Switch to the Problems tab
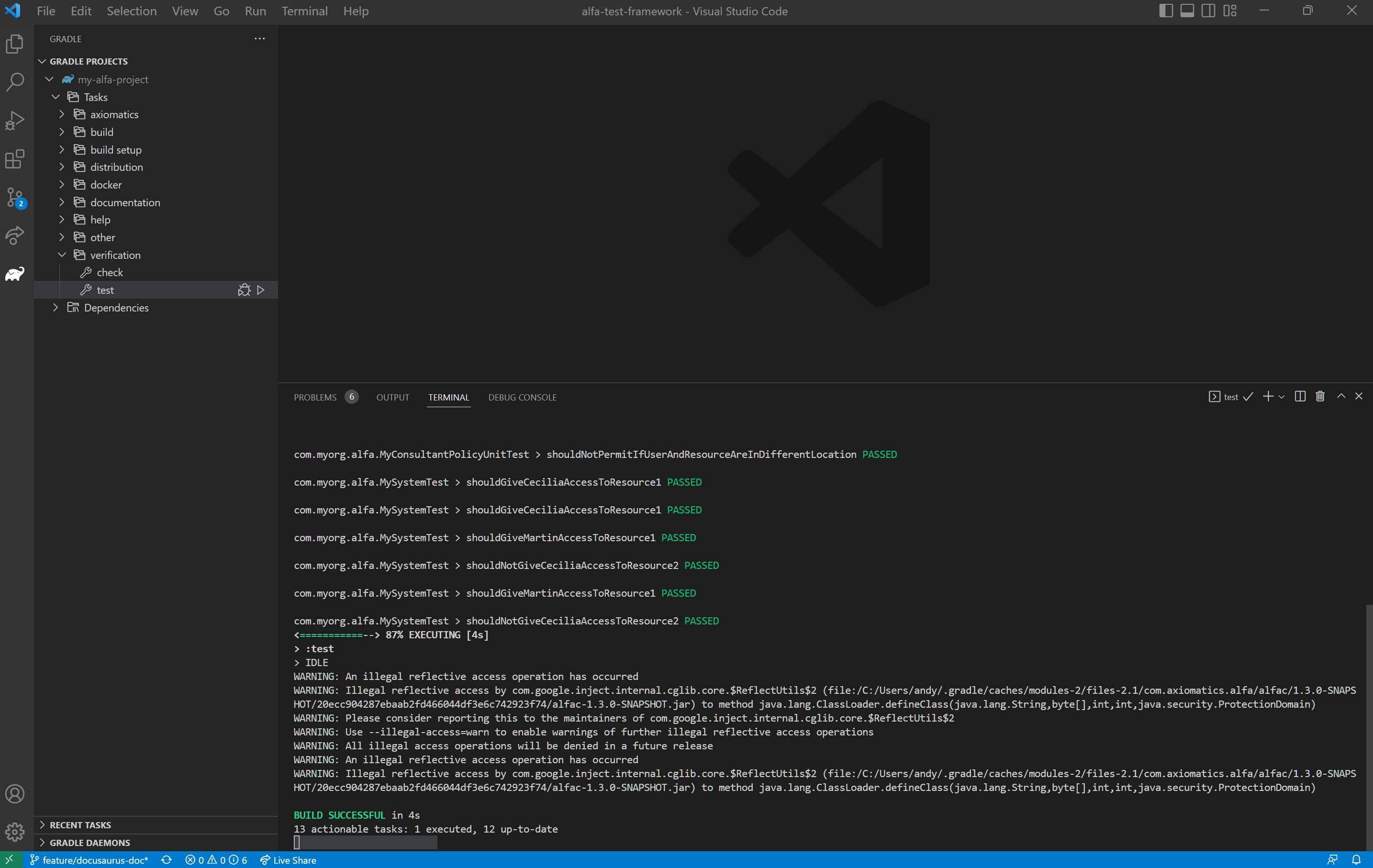 pyautogui.click(x=316, y=397)
